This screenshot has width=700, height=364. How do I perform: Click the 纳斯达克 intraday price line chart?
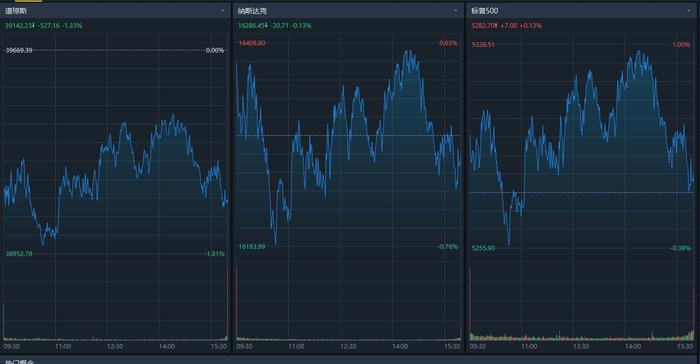(x=348, y=147)
